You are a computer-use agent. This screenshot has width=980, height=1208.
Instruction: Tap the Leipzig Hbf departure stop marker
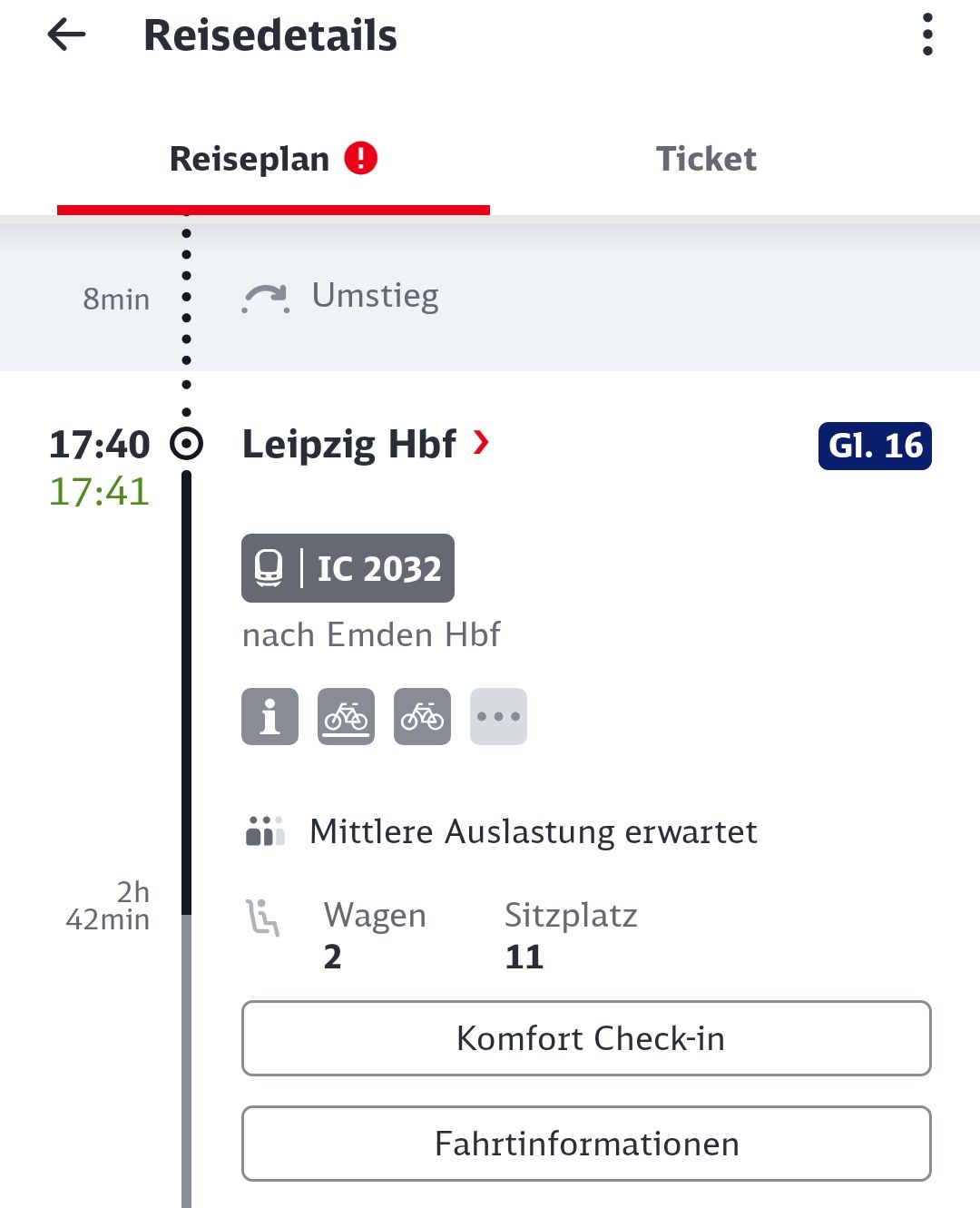coord(187,444)
